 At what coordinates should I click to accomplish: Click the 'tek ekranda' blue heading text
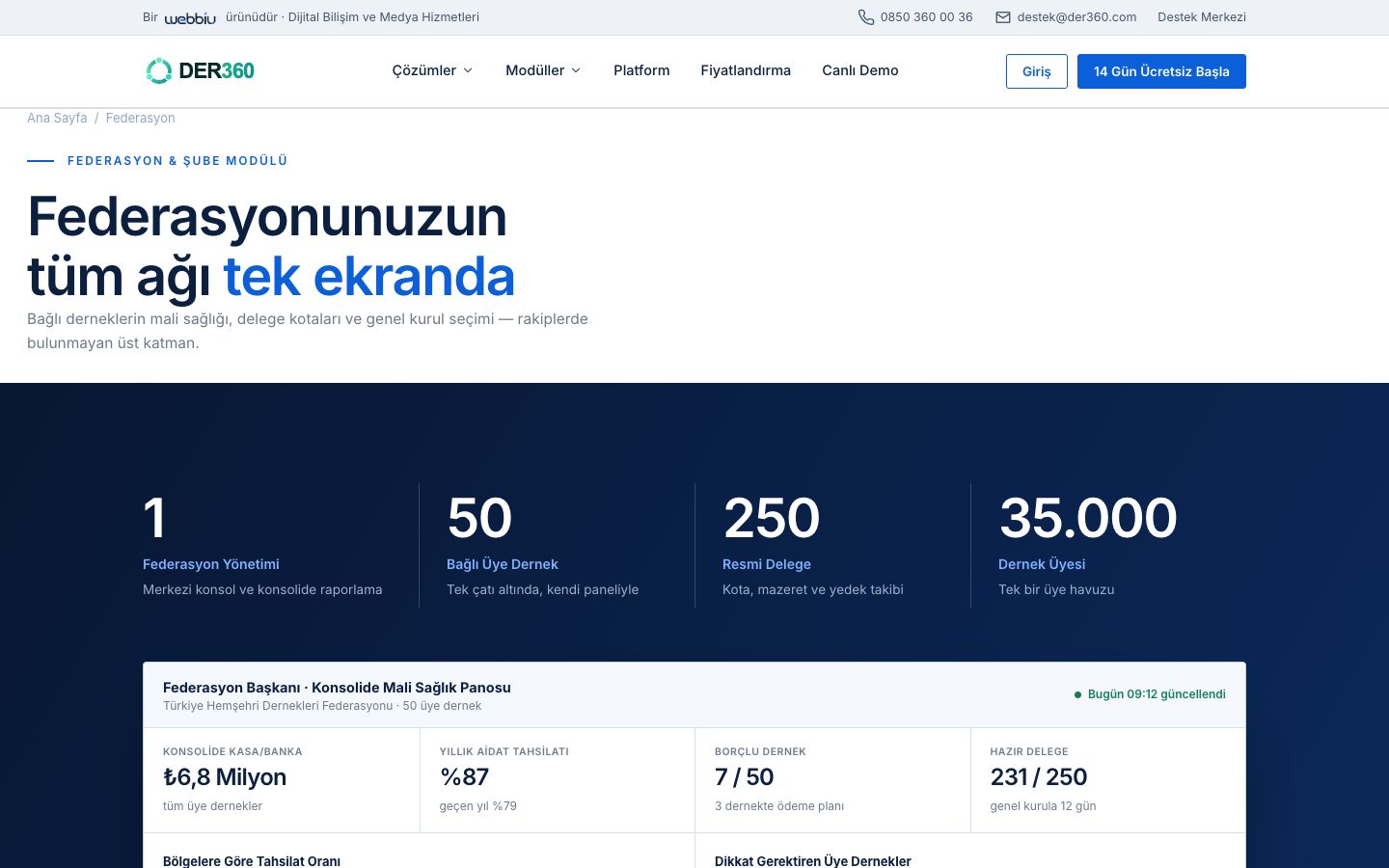368,277
